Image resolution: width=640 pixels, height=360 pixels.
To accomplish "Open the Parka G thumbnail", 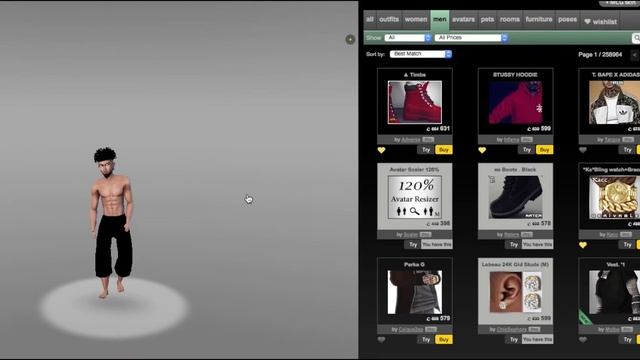I will point(415,292).
